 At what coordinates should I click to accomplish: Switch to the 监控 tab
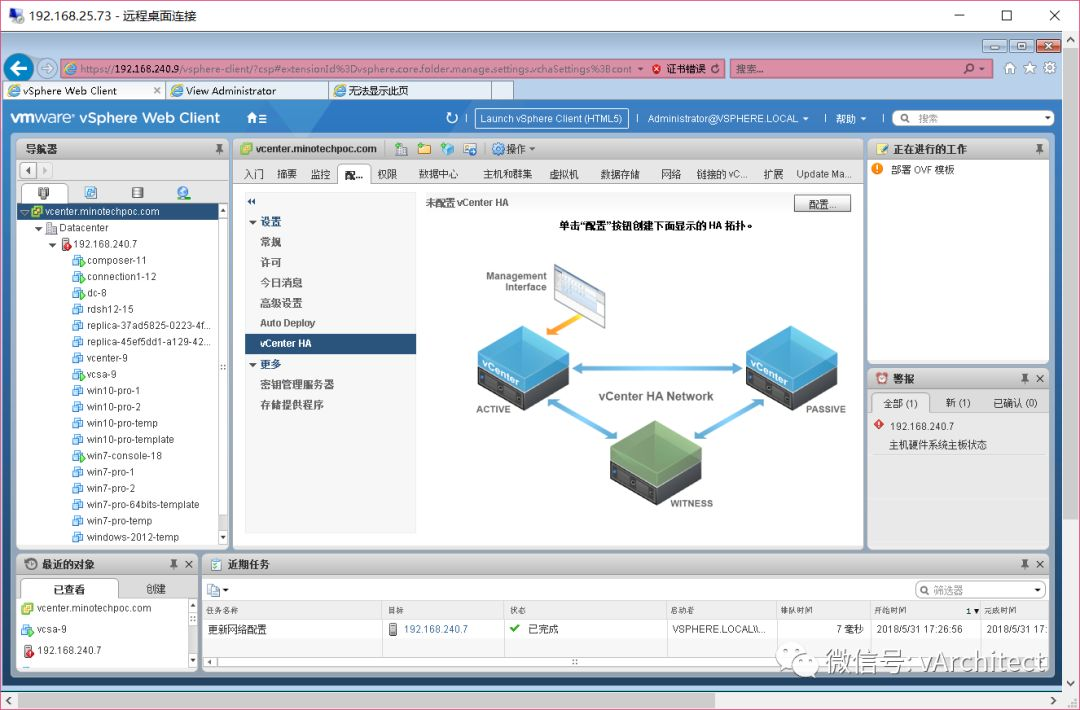(320, 174)
